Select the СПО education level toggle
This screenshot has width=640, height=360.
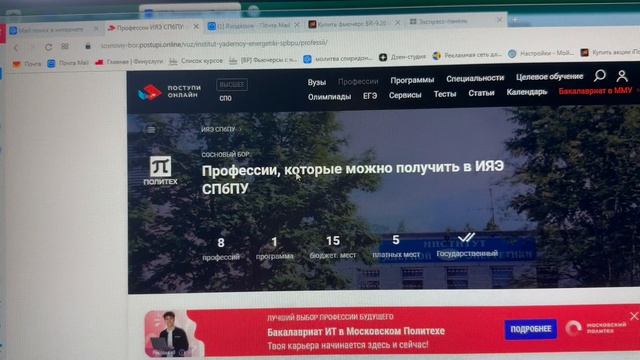225,98
